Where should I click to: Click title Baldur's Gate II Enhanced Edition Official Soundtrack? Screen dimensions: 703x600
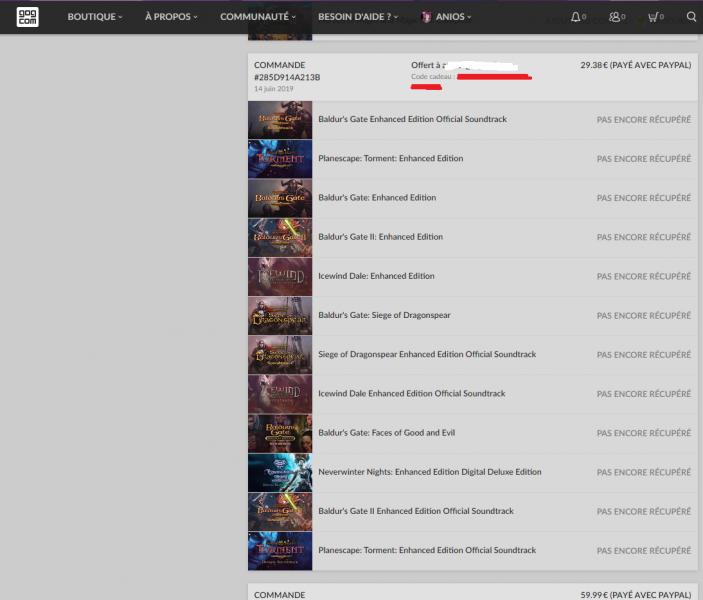pos(416,511)
